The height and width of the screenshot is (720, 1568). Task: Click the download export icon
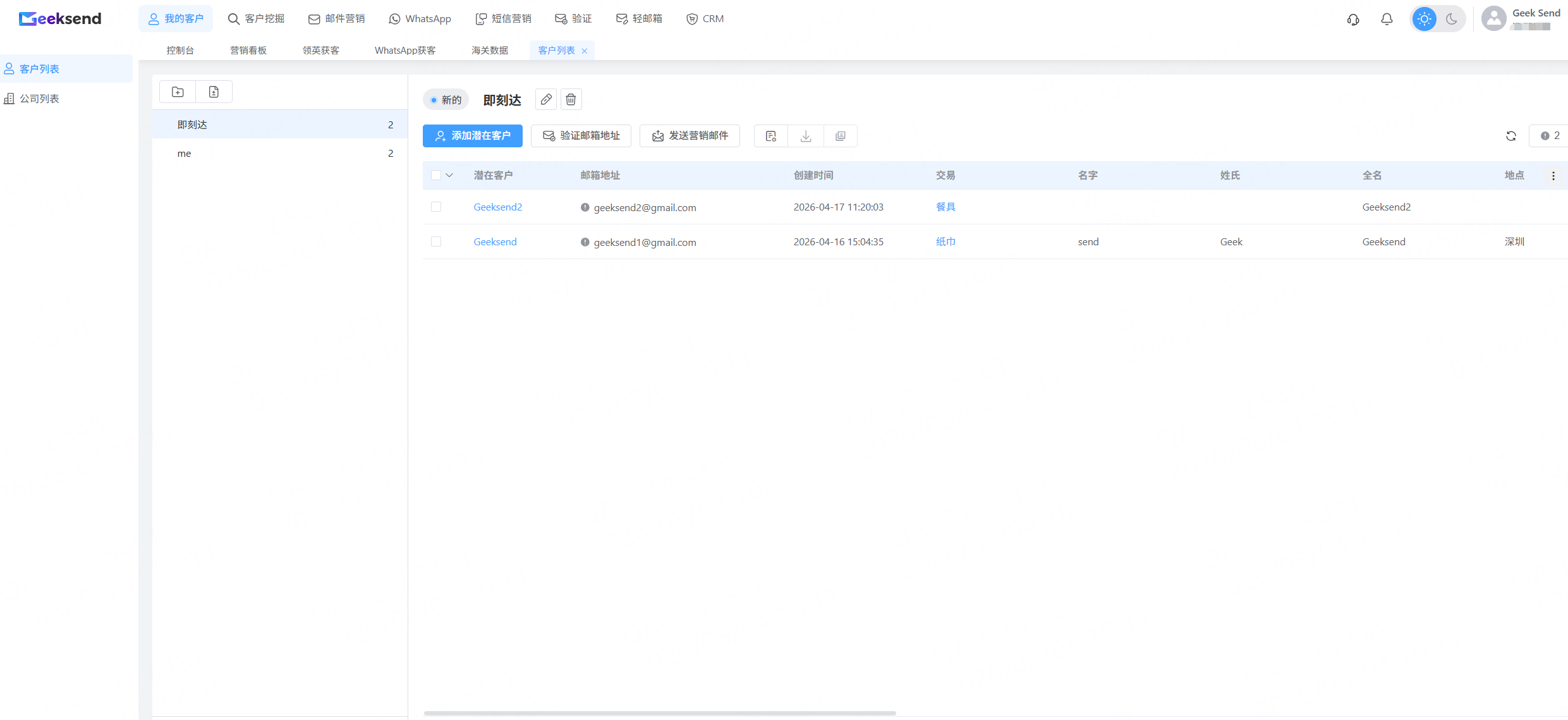(806, 136)
